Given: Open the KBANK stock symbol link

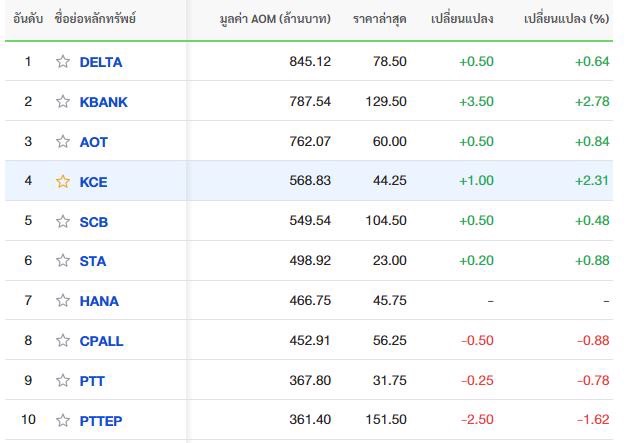Looking at the screenshot, I should pos(104,102).
